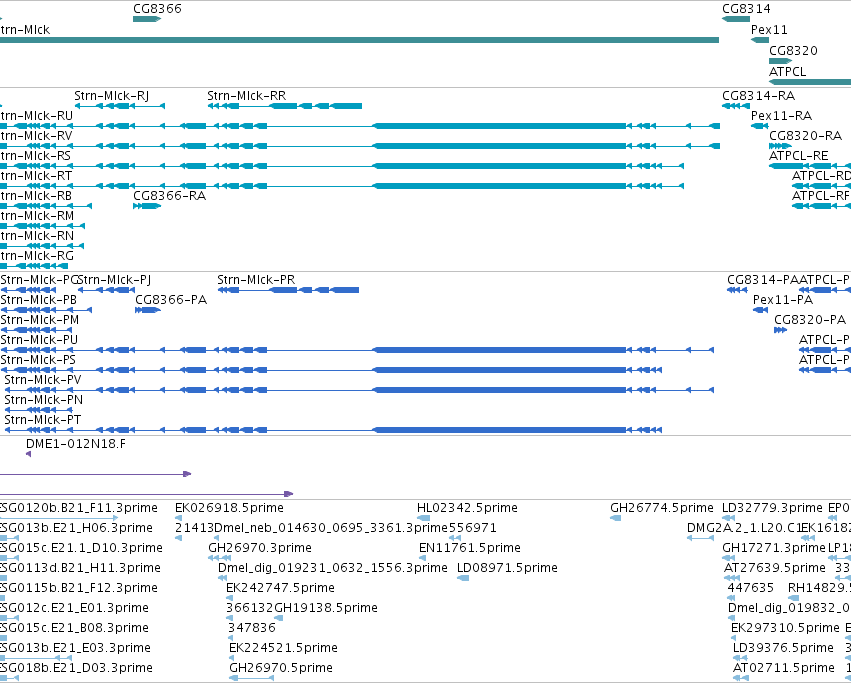Select EST label LD08971.5prime
Viewport: 851px width, 683px height.
[507, 568]
